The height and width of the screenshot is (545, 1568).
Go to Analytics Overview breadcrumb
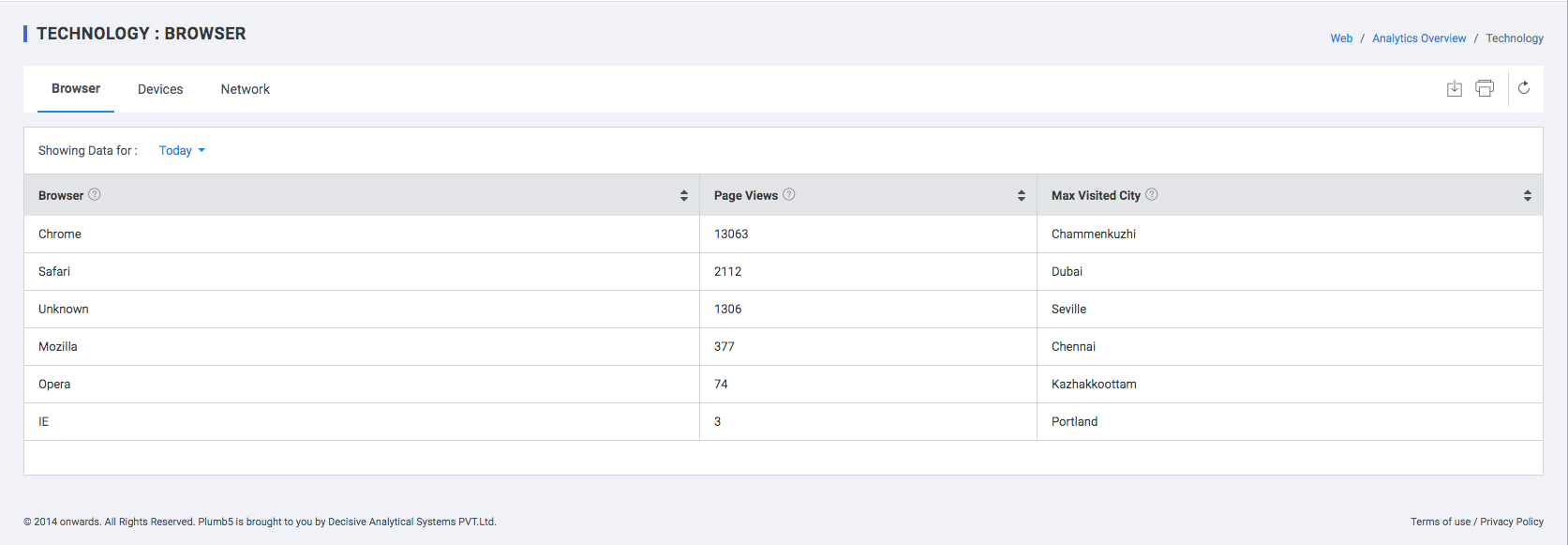pyautogui.click(x=1419, y=38)
